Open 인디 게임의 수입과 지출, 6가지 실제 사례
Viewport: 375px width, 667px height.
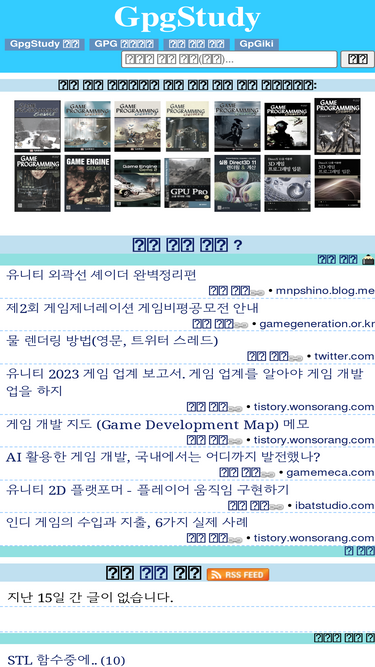click(x=127, y=522)
